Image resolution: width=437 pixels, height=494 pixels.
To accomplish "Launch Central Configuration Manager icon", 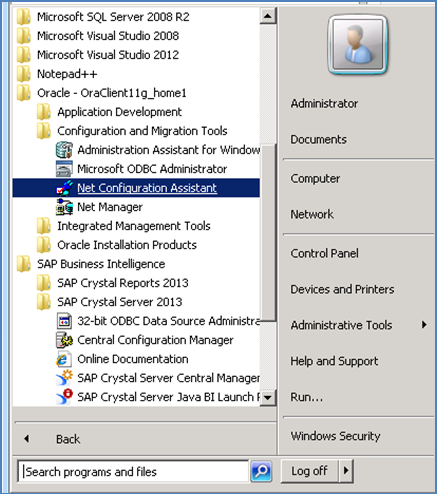I will 64,340.
